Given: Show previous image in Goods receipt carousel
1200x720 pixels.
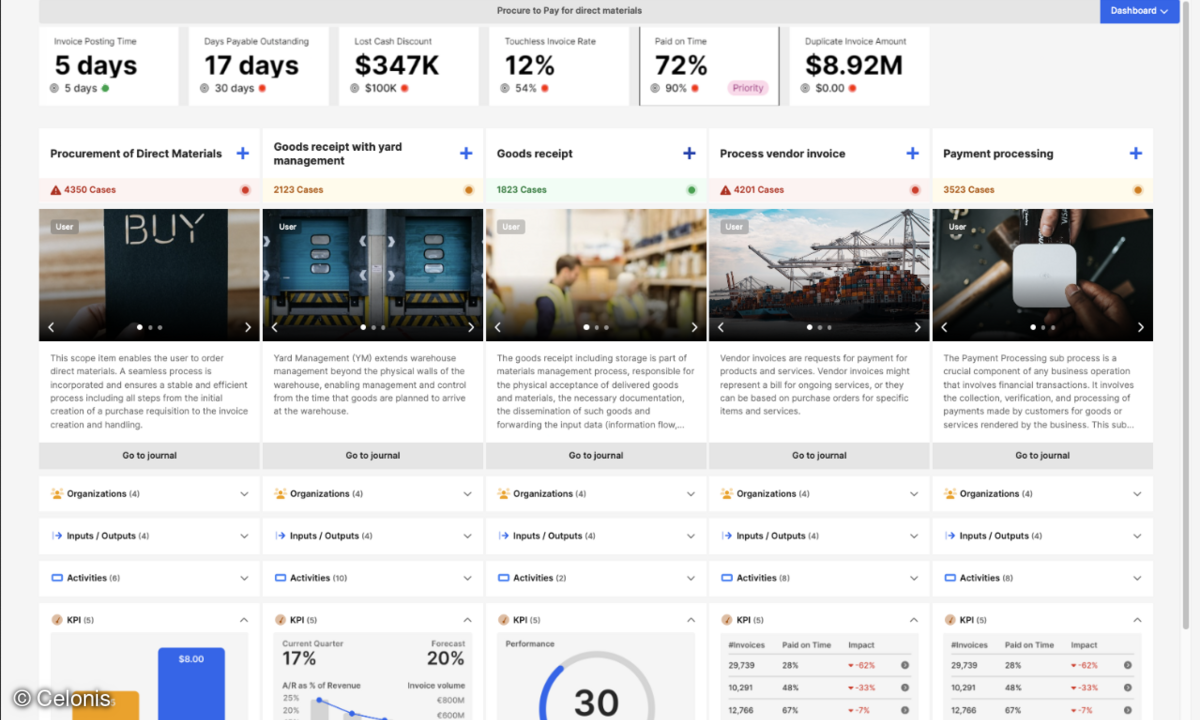Looking at the screenshot, I should (x=498, y=327).
